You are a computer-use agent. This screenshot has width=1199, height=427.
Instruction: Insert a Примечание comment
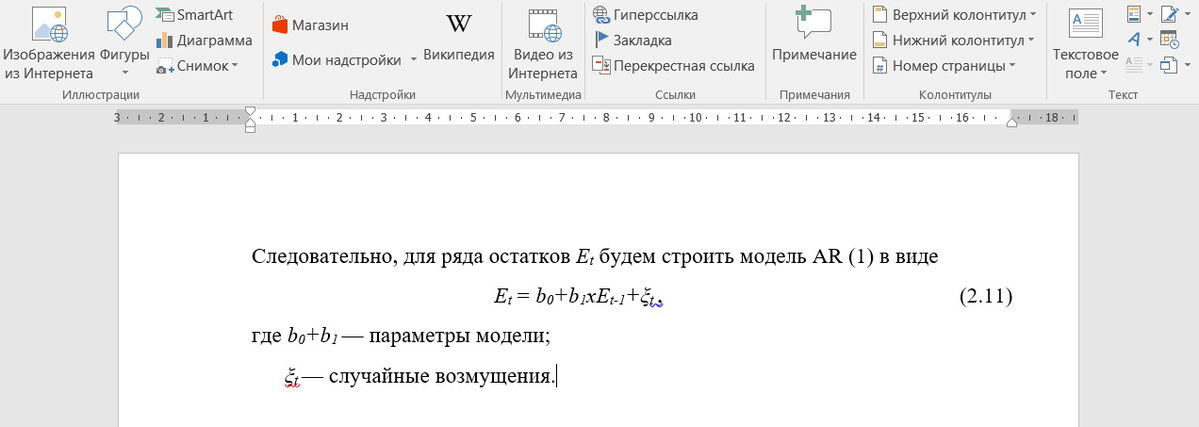tap(813, 38)
